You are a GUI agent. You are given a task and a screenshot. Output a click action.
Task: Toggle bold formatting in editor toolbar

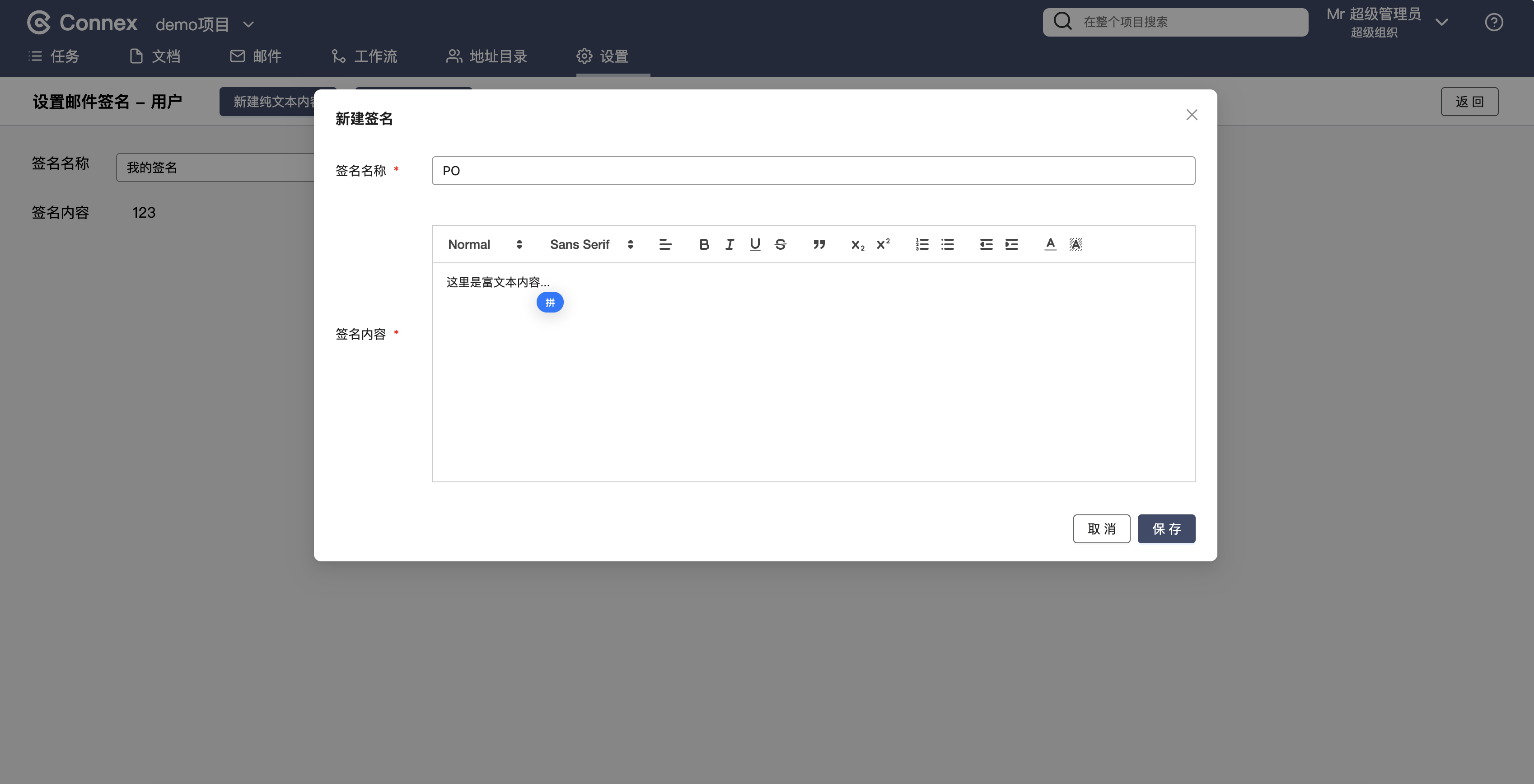click(x=704, y=244)
